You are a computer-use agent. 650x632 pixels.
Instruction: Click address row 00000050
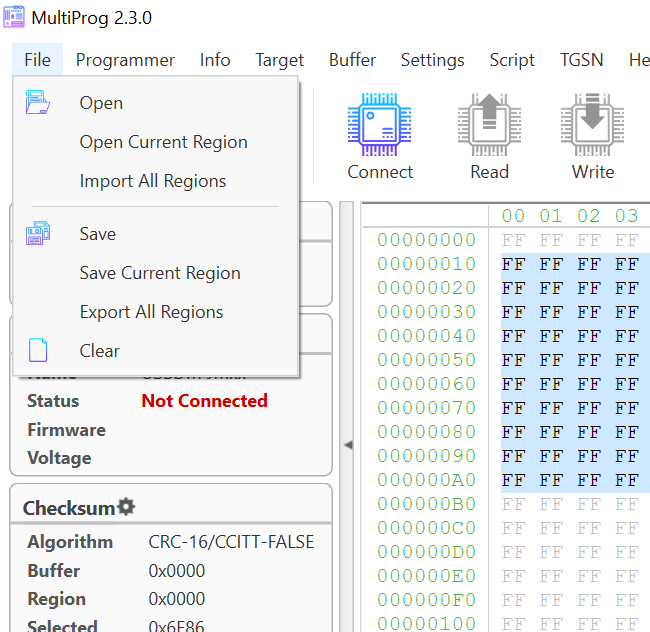pyautogui.click(x=426, y=360)
